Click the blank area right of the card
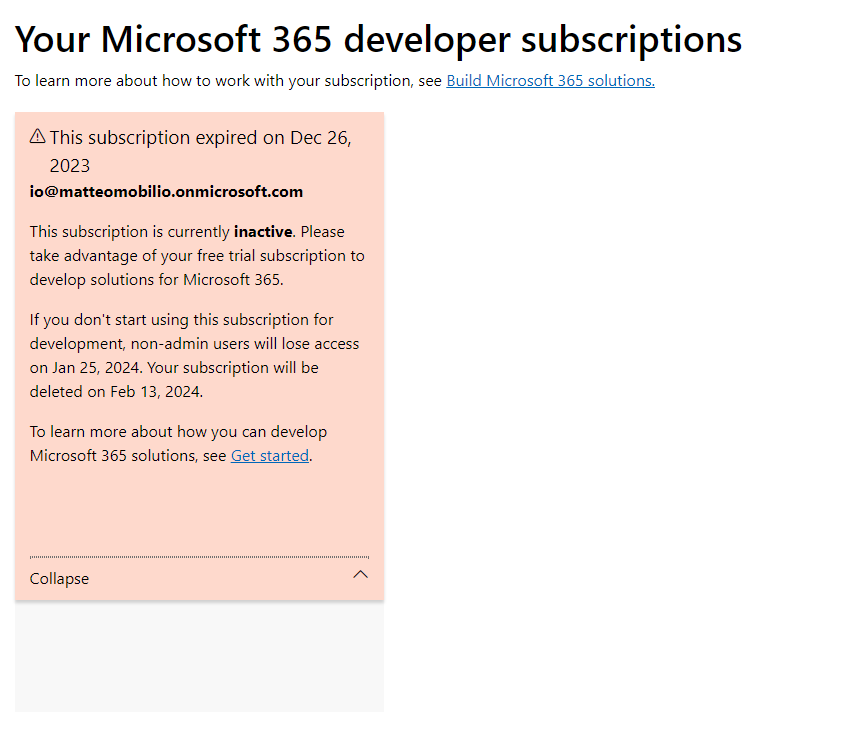Screen dimensions: 846x729 tap(600, 350)
